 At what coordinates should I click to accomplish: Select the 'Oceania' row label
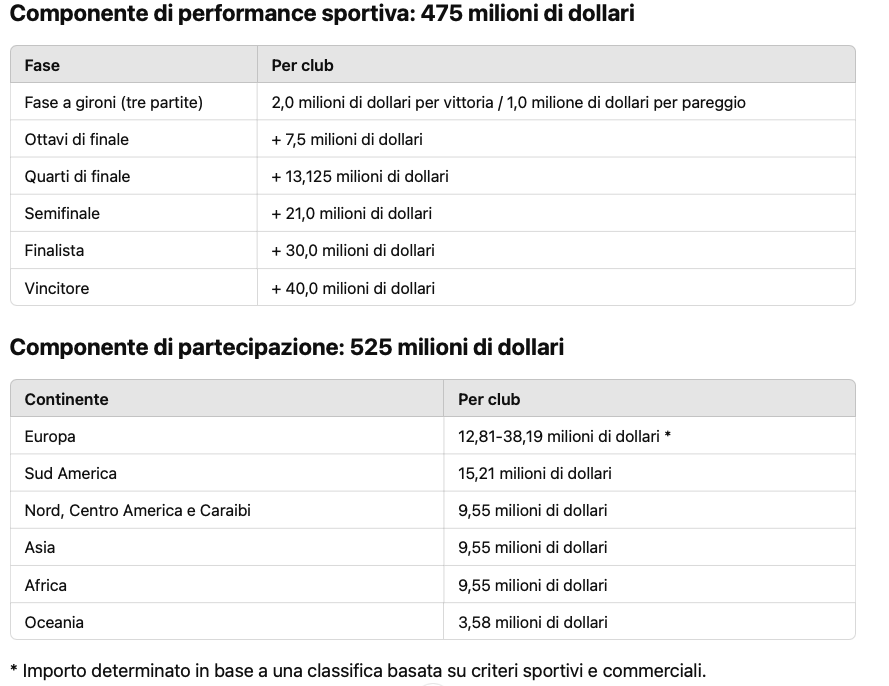(54, 622)
